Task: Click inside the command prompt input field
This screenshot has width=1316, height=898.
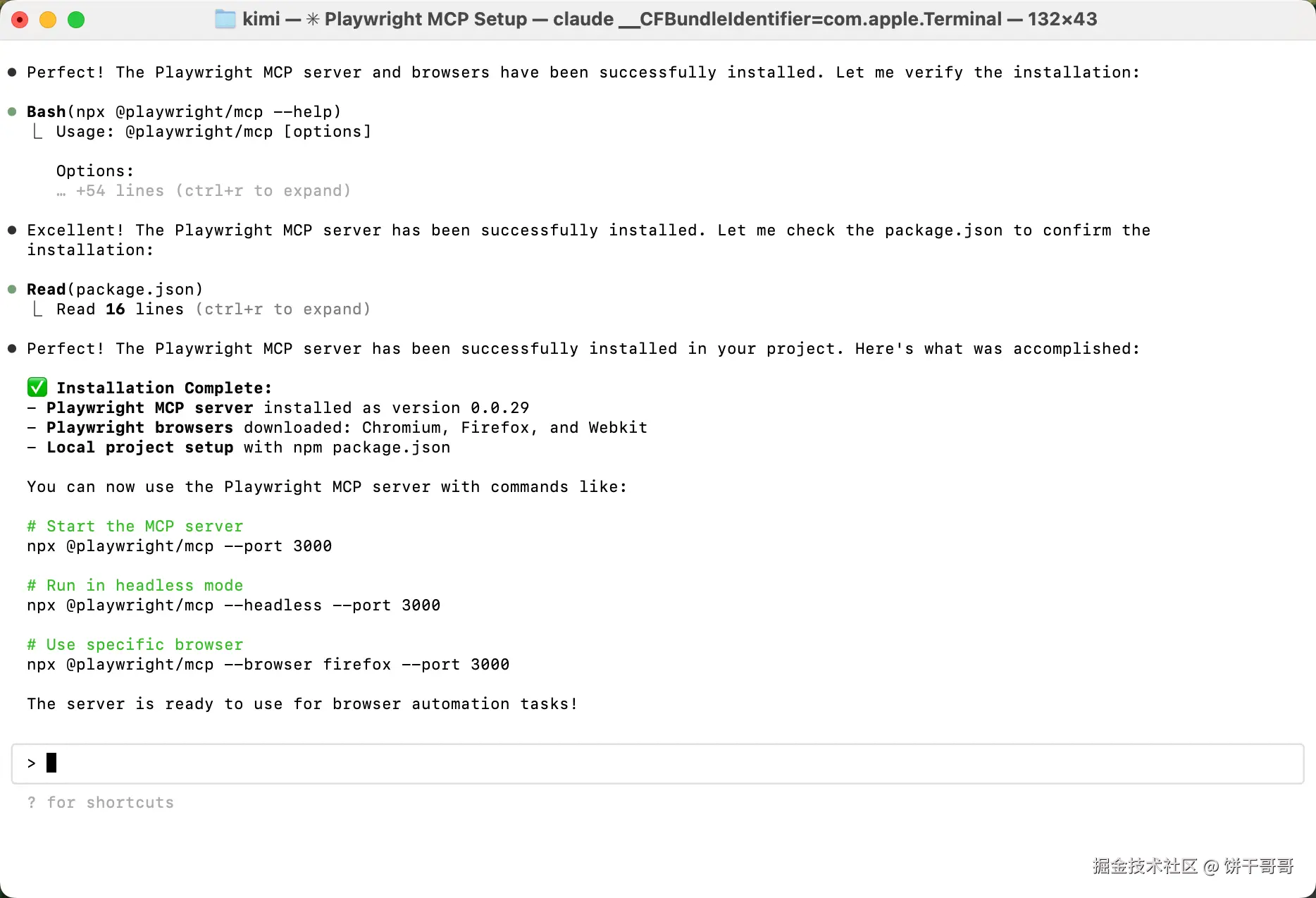Action: 657,763
